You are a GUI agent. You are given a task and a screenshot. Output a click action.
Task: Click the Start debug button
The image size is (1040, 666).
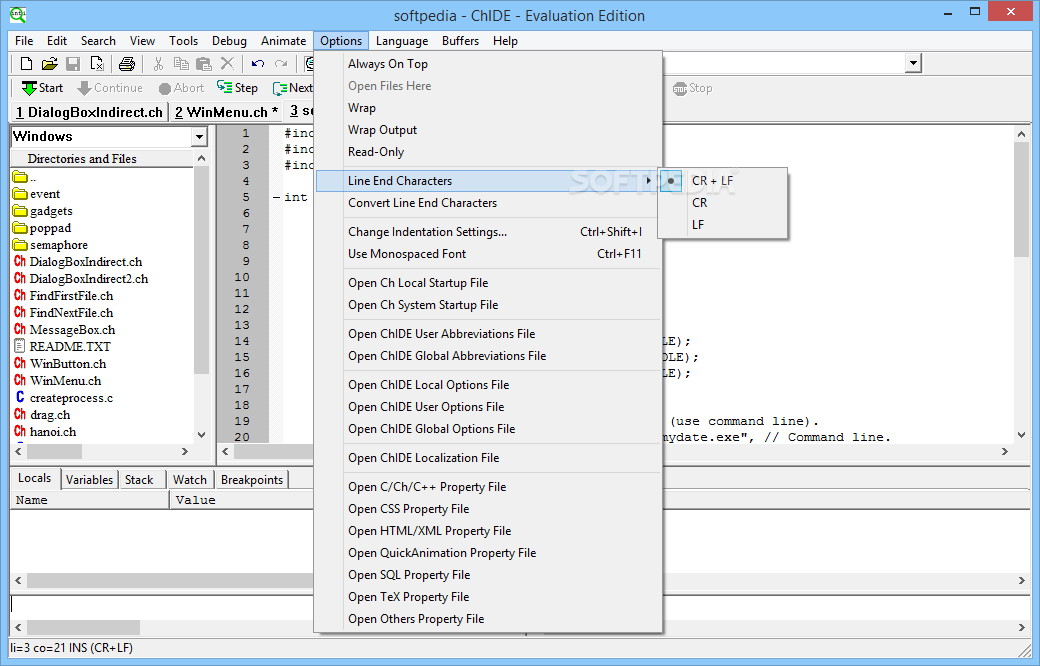(42, 88)
